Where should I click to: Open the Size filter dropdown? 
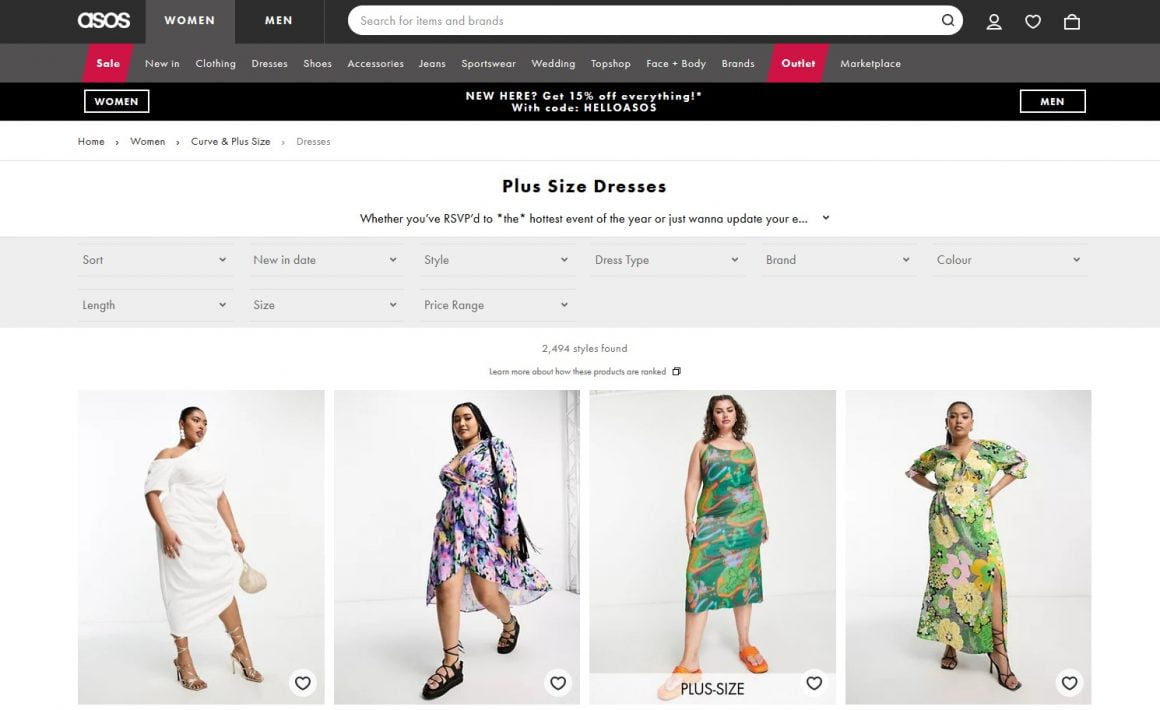click(326, 305)
